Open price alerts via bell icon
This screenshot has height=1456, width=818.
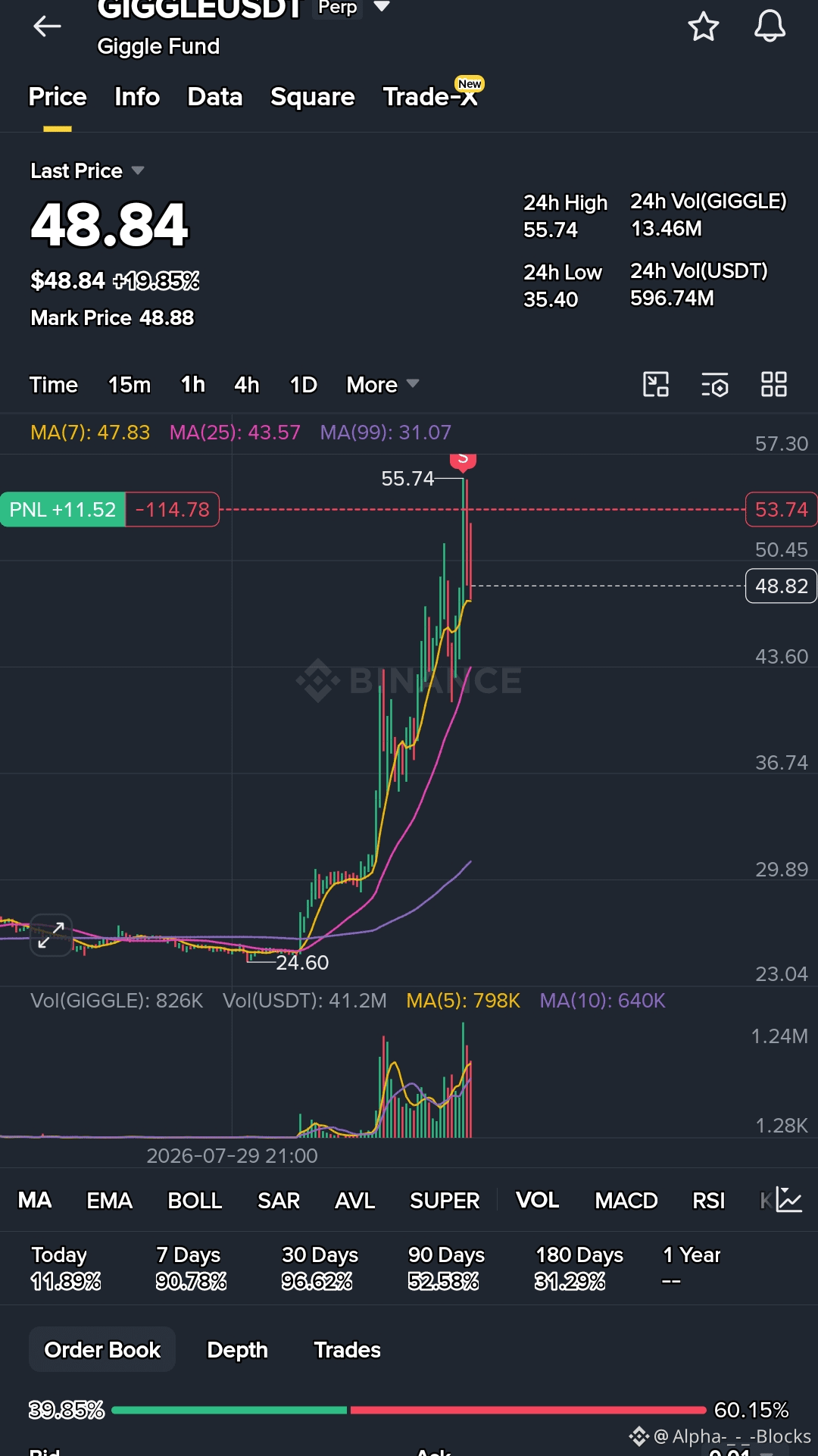(x=770, y=27)
